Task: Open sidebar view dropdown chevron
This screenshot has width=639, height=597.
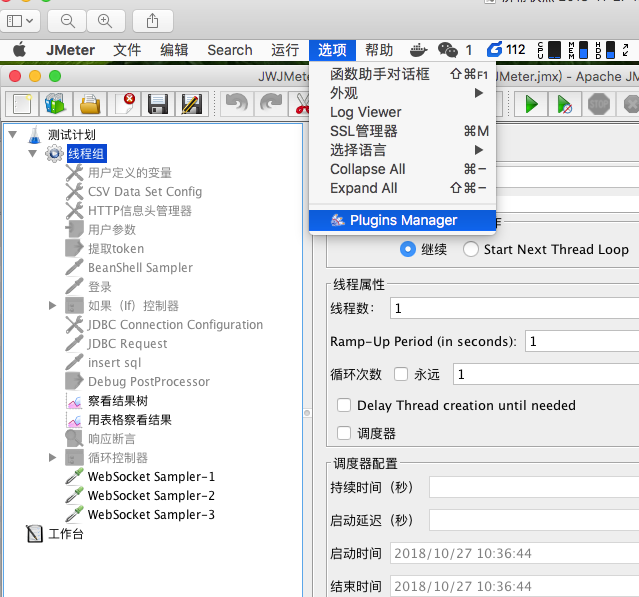Action: (x=30, y=20)
